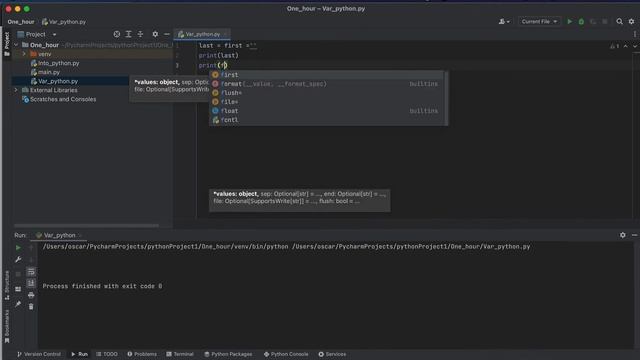Choose 'flush=' from autocomplete list

tap(328, 93)
